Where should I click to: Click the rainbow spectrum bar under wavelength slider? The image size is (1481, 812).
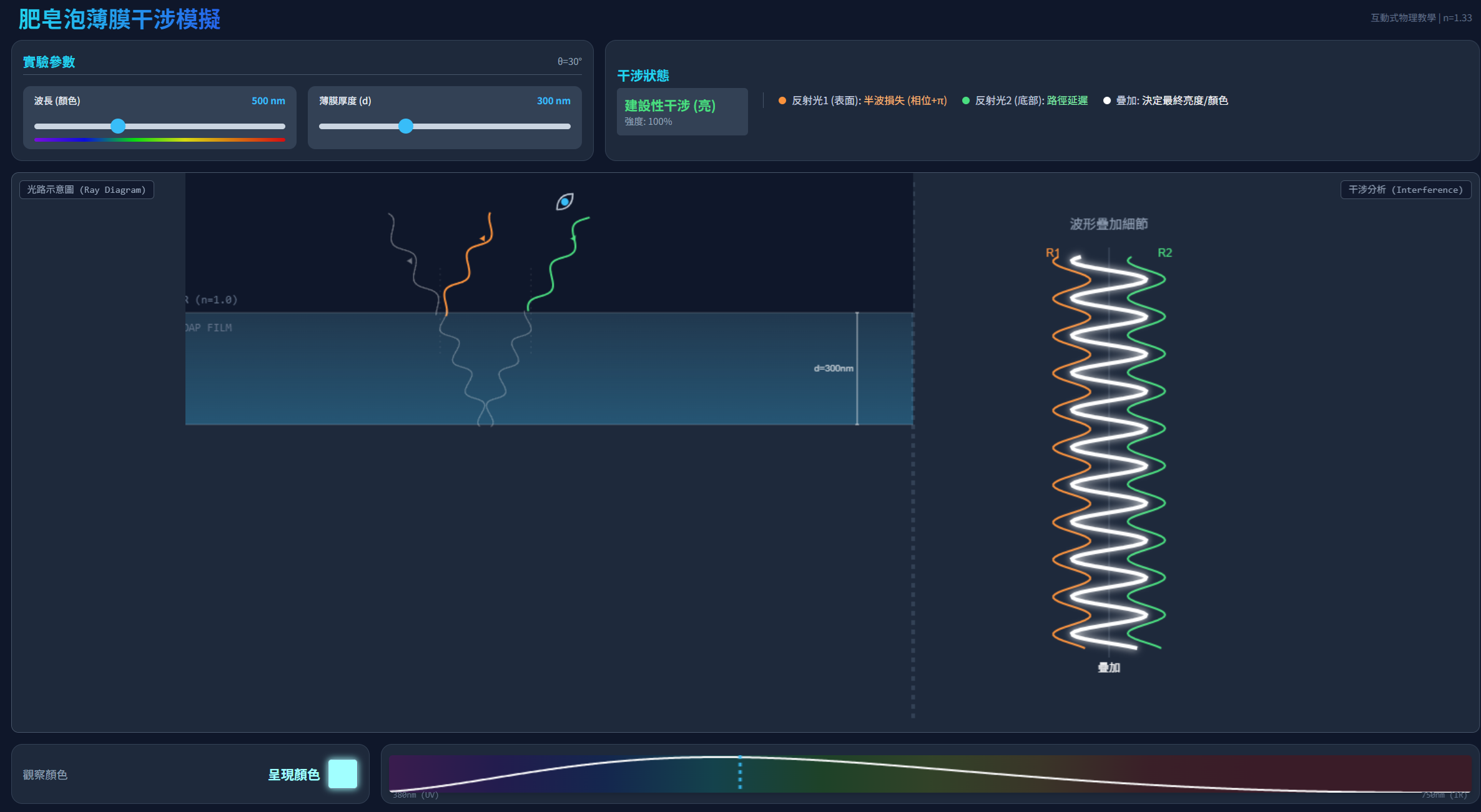coord(160,140)
